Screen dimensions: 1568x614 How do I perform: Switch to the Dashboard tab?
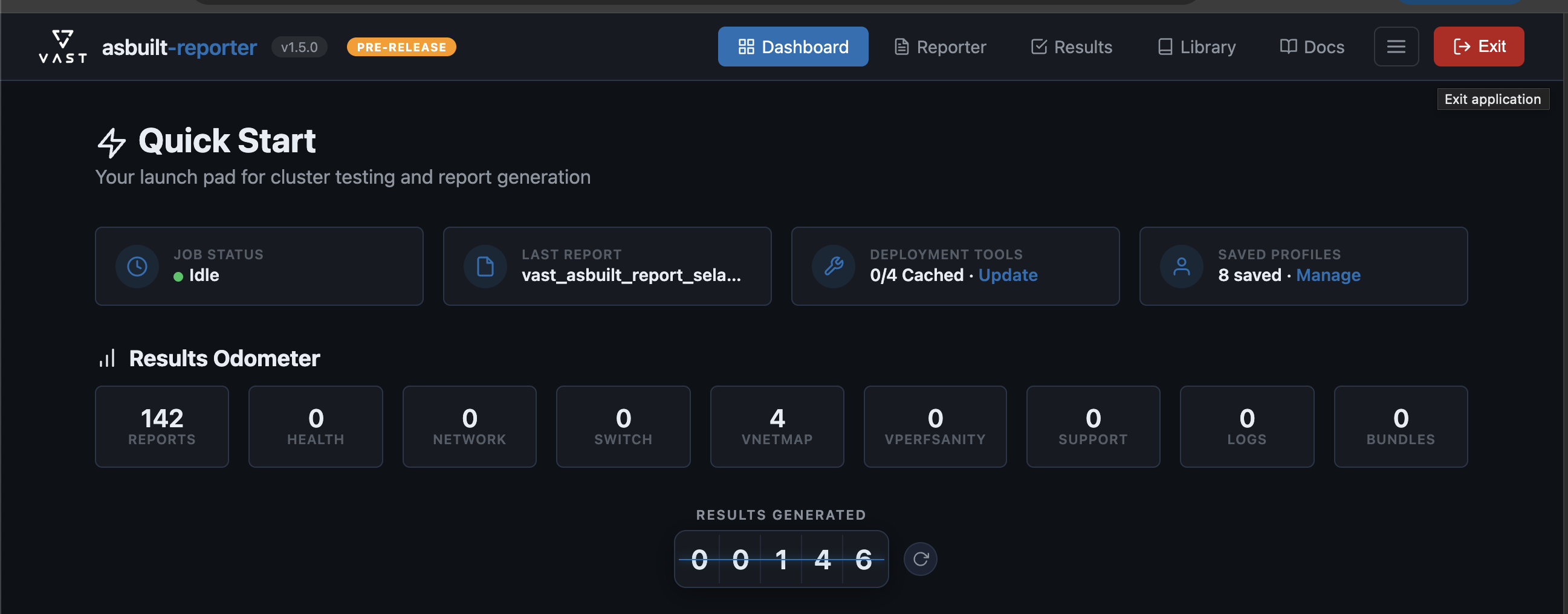[792, 47]
